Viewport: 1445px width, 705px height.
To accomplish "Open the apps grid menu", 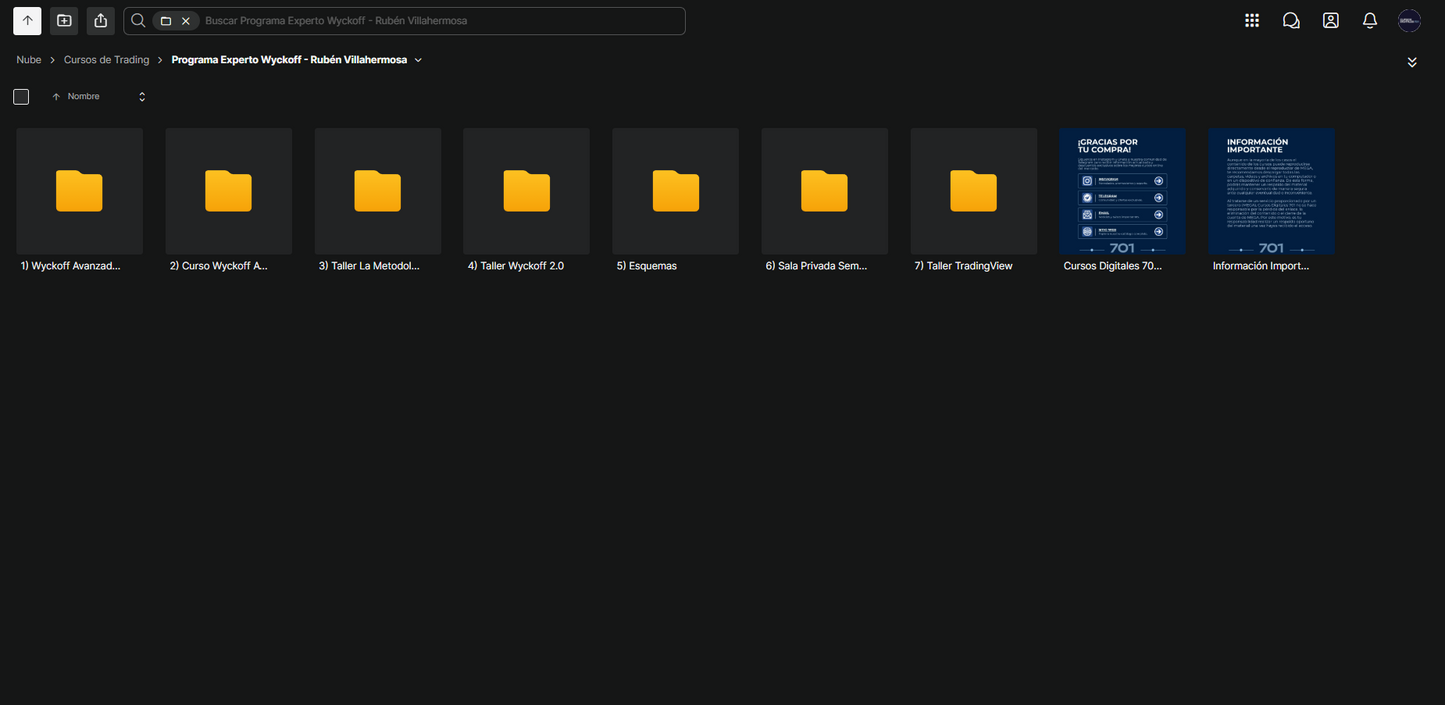I will (1252, 21).
